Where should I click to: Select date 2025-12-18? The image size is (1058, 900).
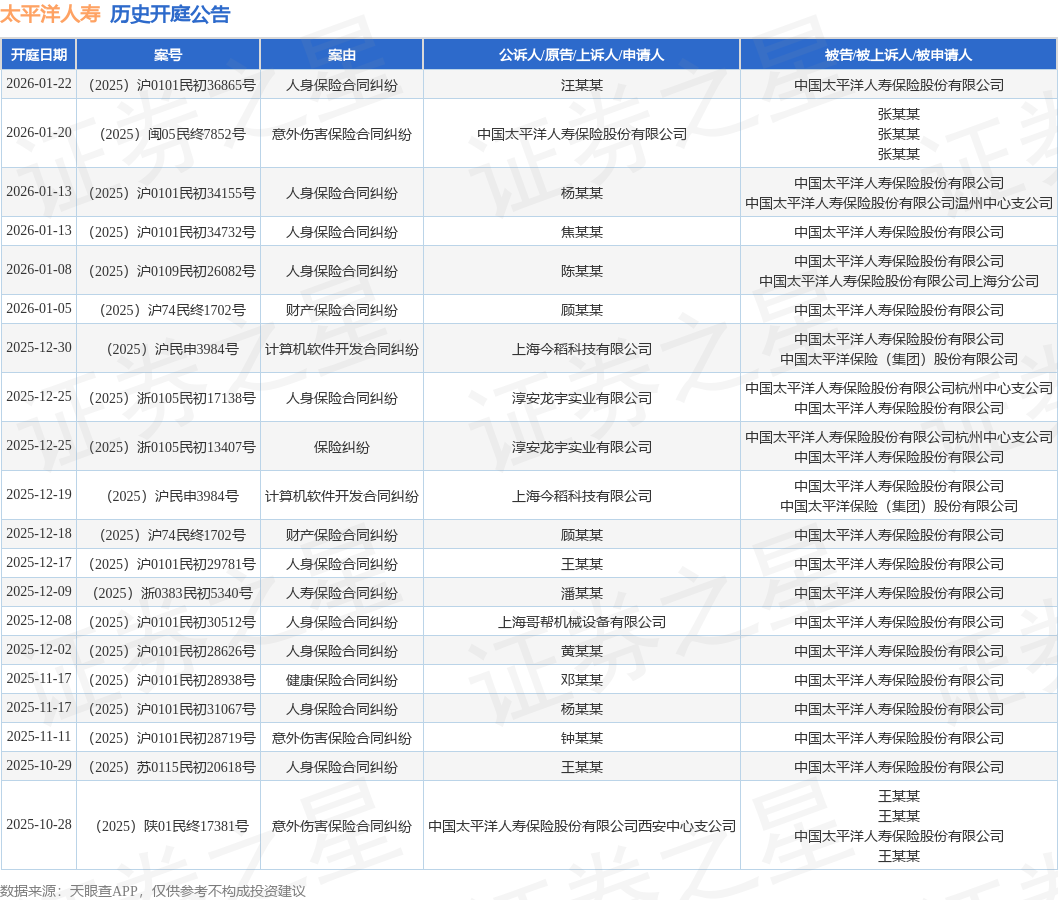click(38, 534)
